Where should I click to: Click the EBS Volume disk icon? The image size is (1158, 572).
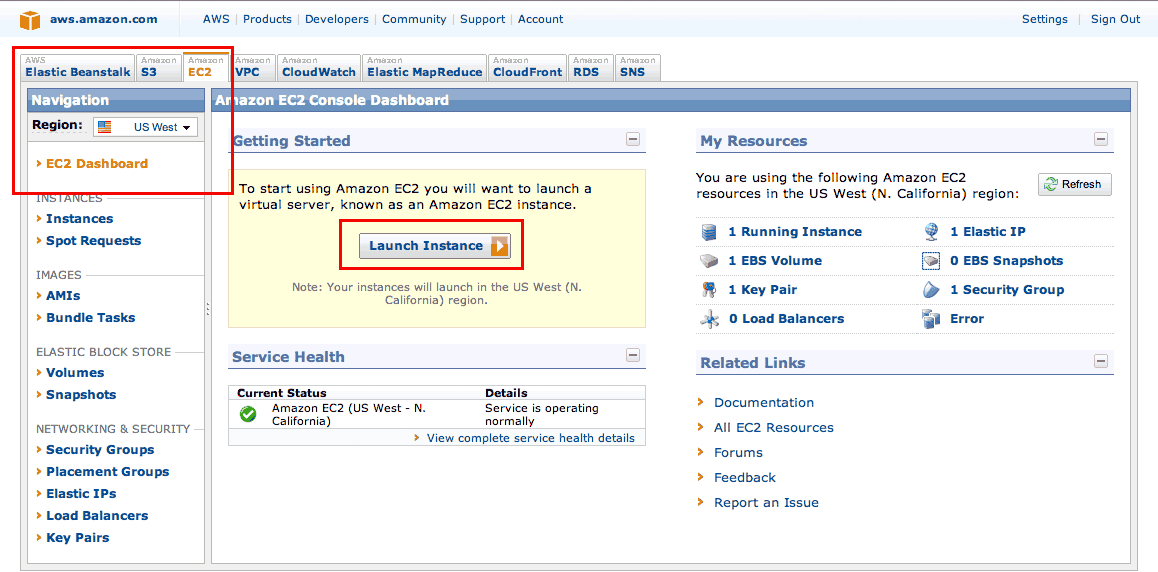pos(709,261)
